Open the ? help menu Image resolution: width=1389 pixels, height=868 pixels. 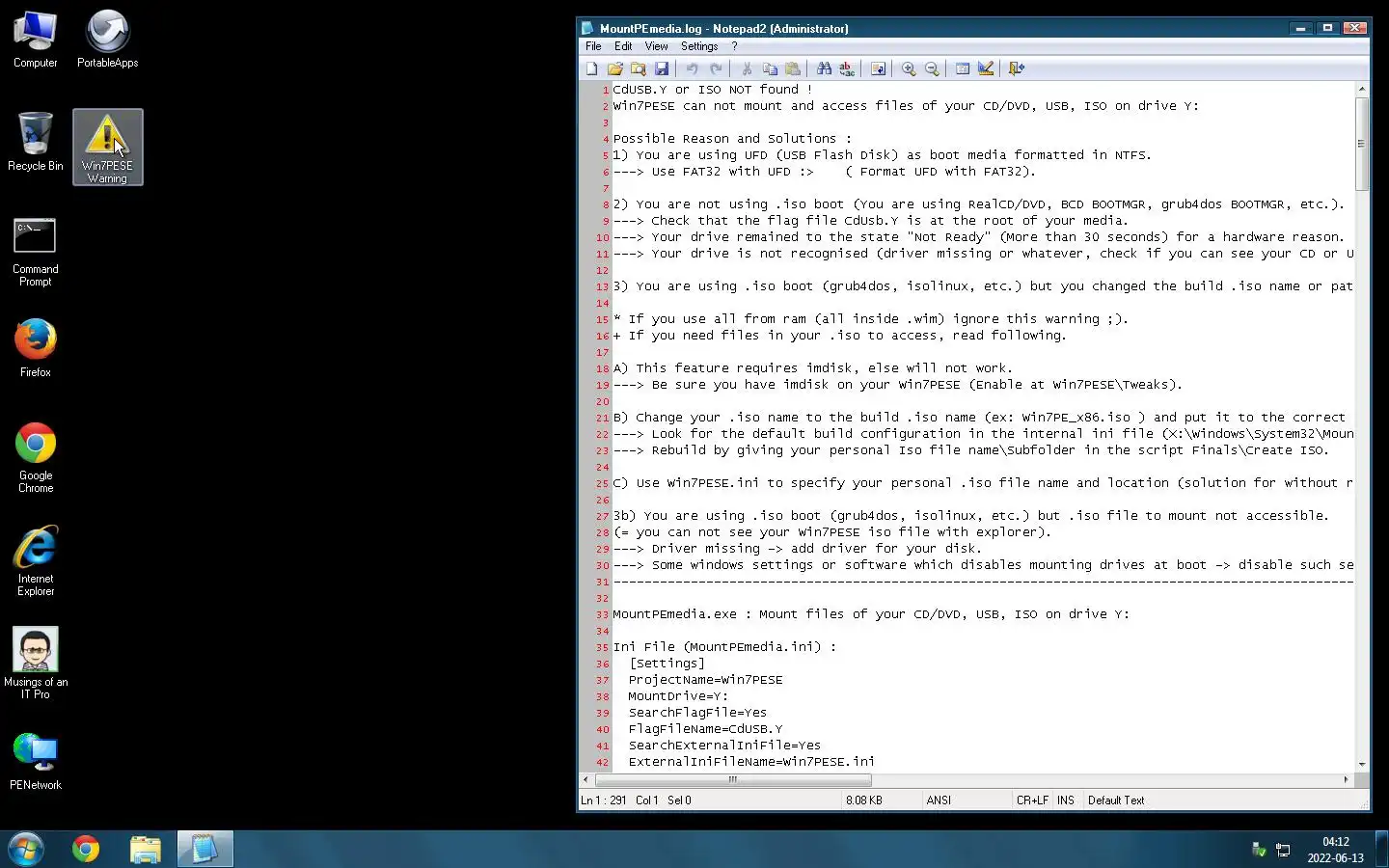coord(734,46)
